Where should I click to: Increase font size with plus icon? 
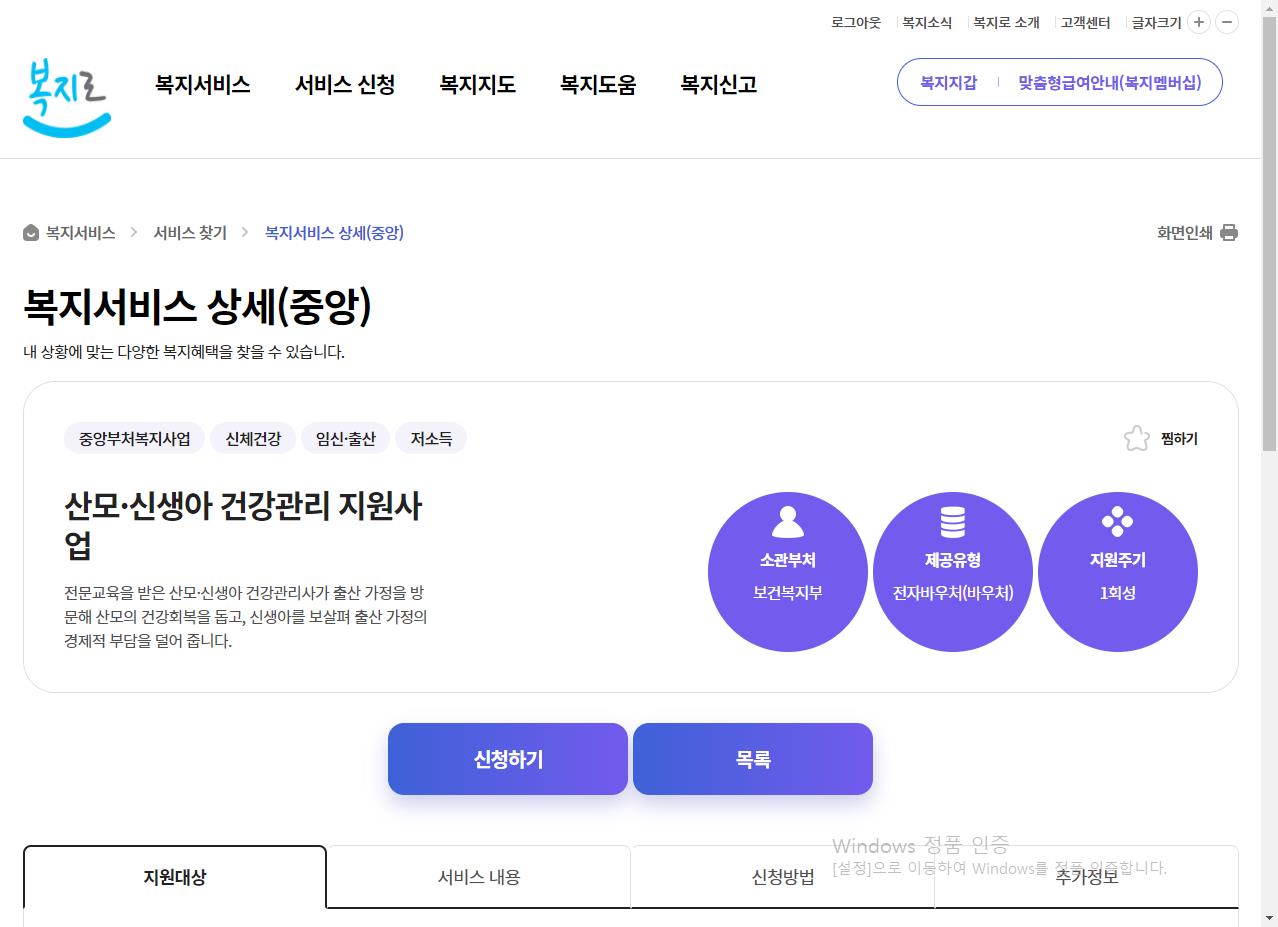[1199, 22]
